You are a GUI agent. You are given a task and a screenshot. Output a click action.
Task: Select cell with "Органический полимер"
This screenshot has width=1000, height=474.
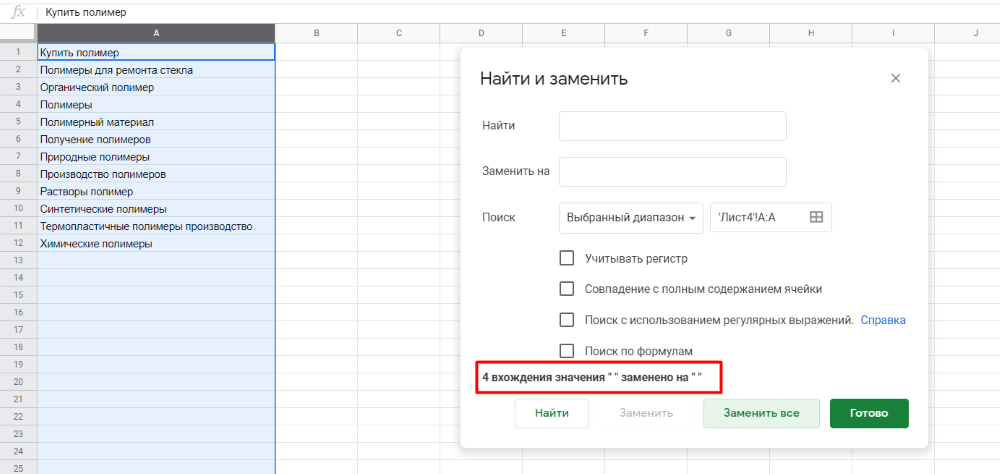[156, 87]
